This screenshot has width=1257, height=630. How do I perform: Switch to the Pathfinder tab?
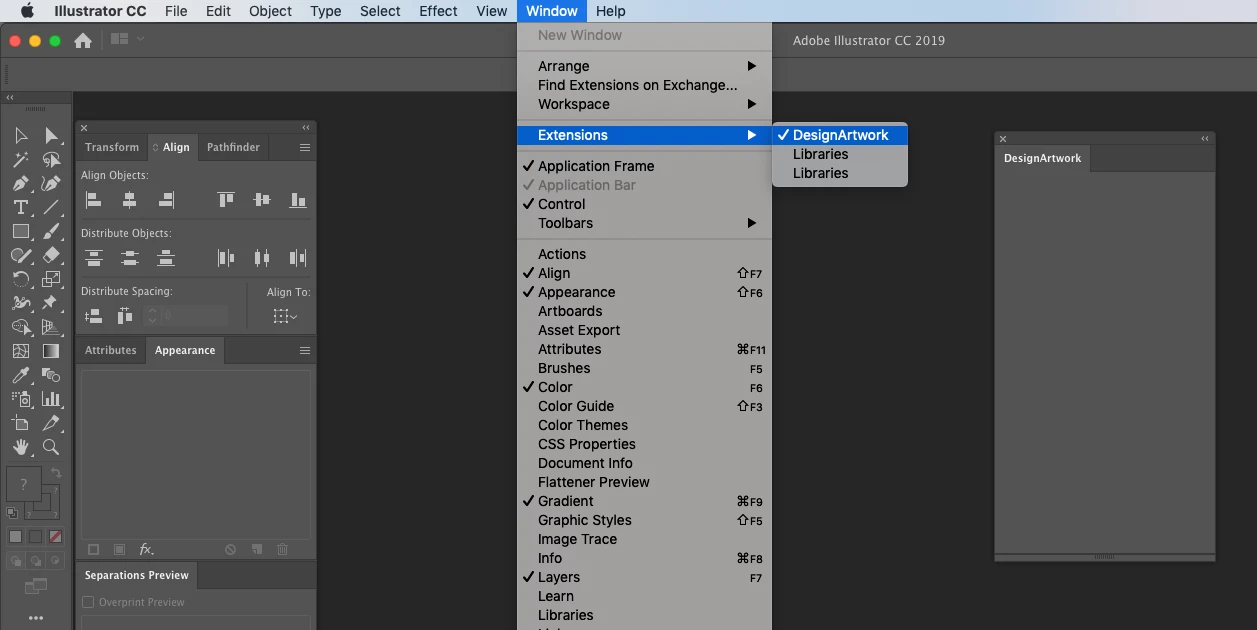click(233, 147)
